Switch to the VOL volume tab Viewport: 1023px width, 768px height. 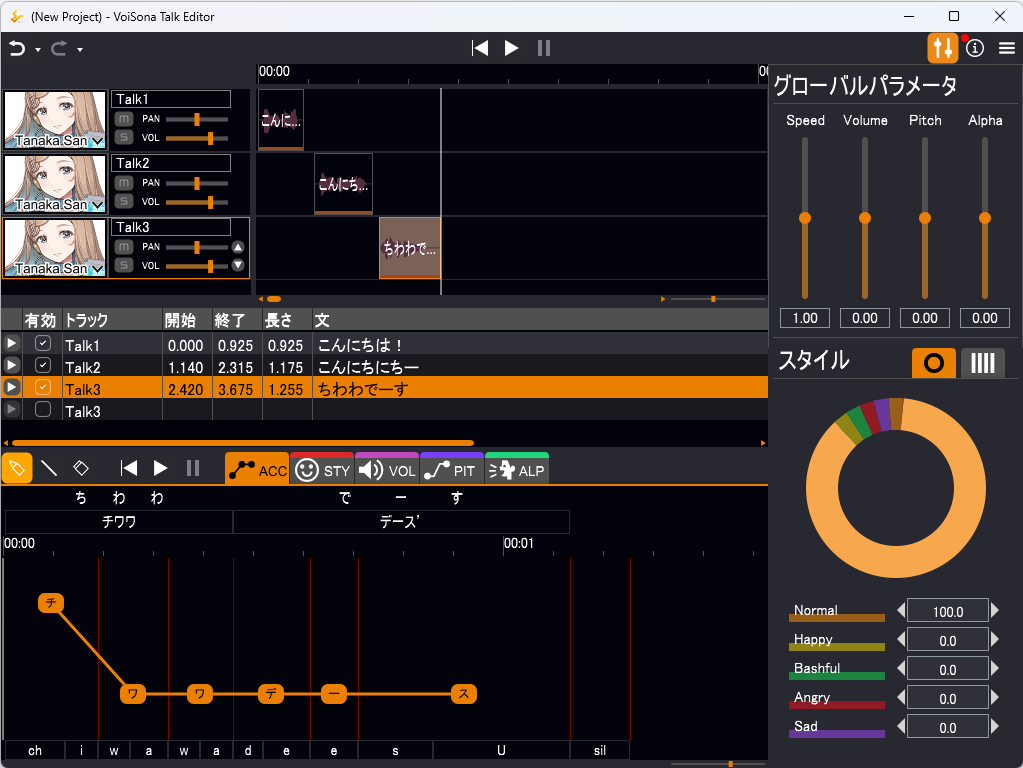(387, 468)
